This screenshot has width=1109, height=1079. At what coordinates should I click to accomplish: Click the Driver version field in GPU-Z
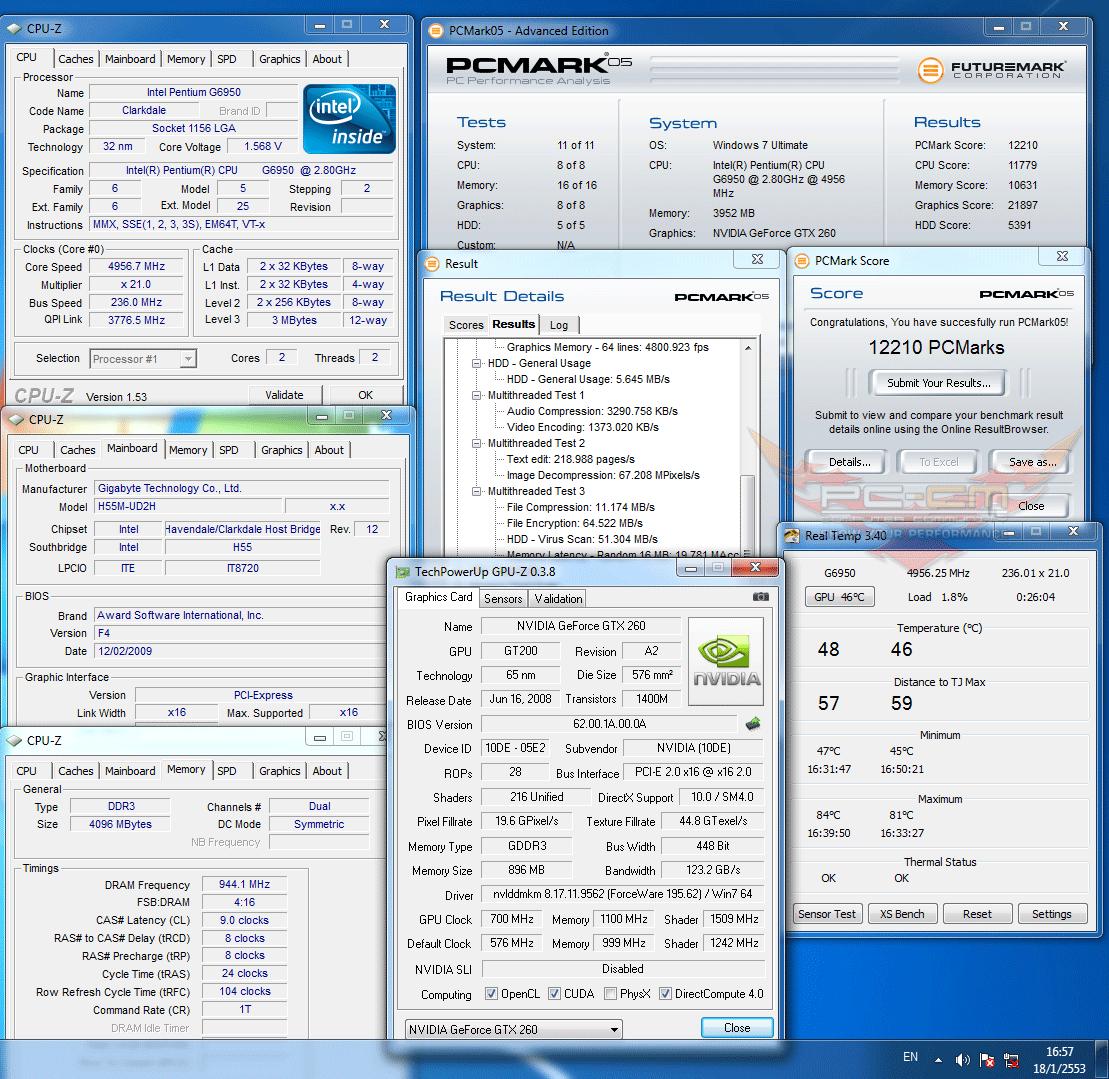click(622, 894)
